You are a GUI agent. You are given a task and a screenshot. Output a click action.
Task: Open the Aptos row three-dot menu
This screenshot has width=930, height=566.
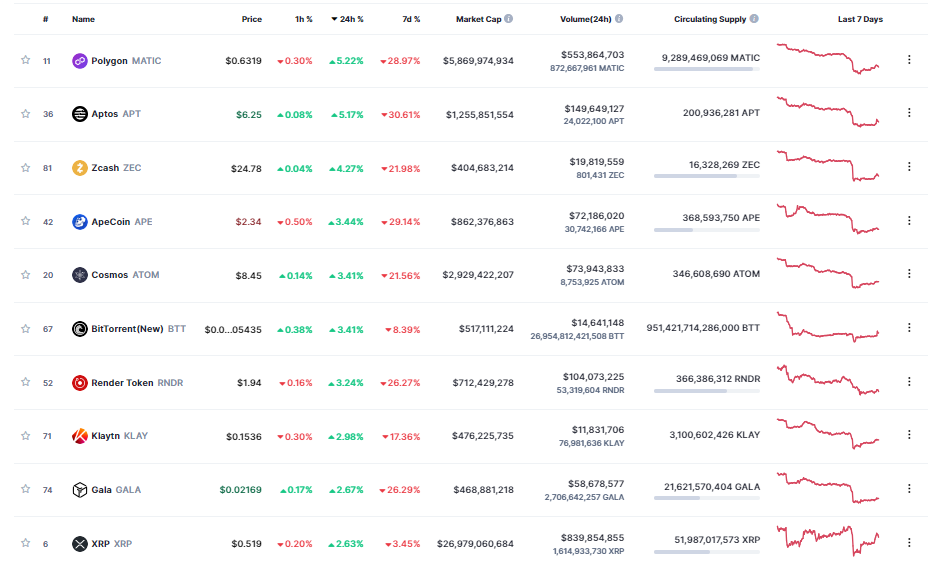[909, 112]
